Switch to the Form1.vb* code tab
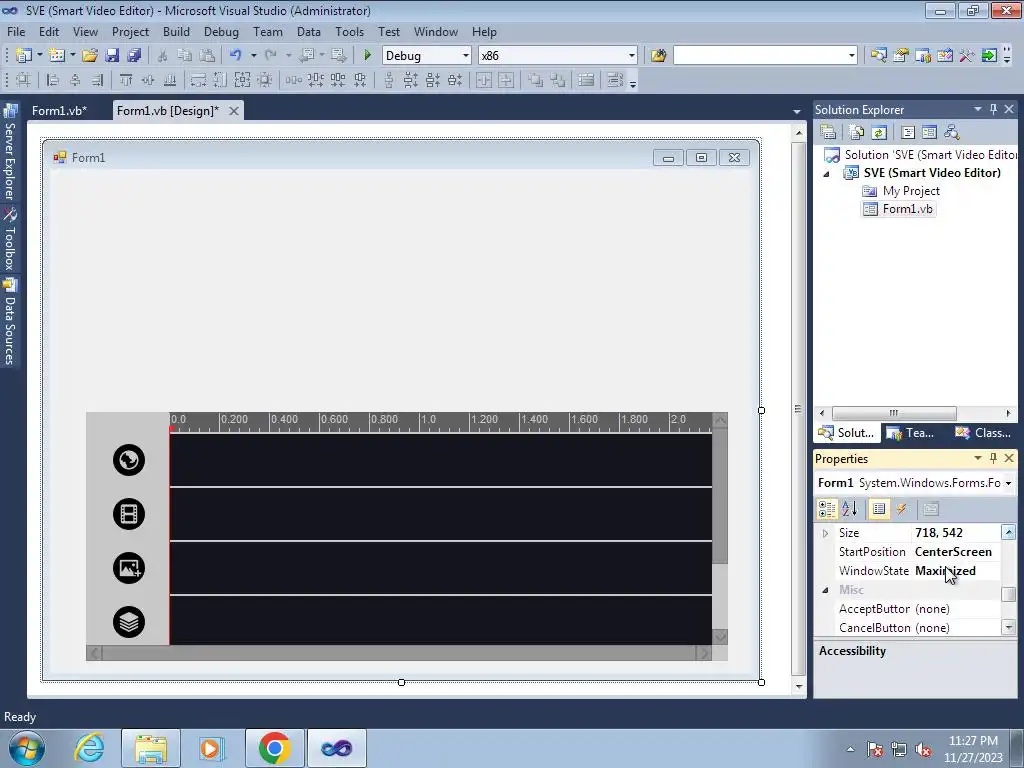The height and width of the screenshot is (768, 1024). 59,110
